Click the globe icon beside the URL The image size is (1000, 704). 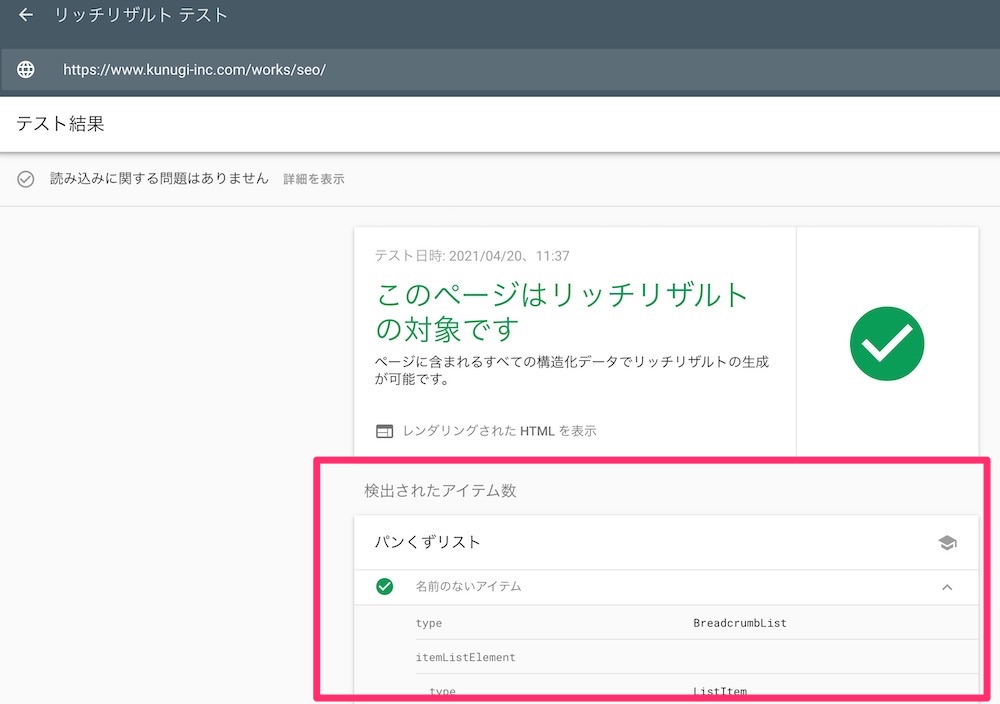click(x=26, y=70)
